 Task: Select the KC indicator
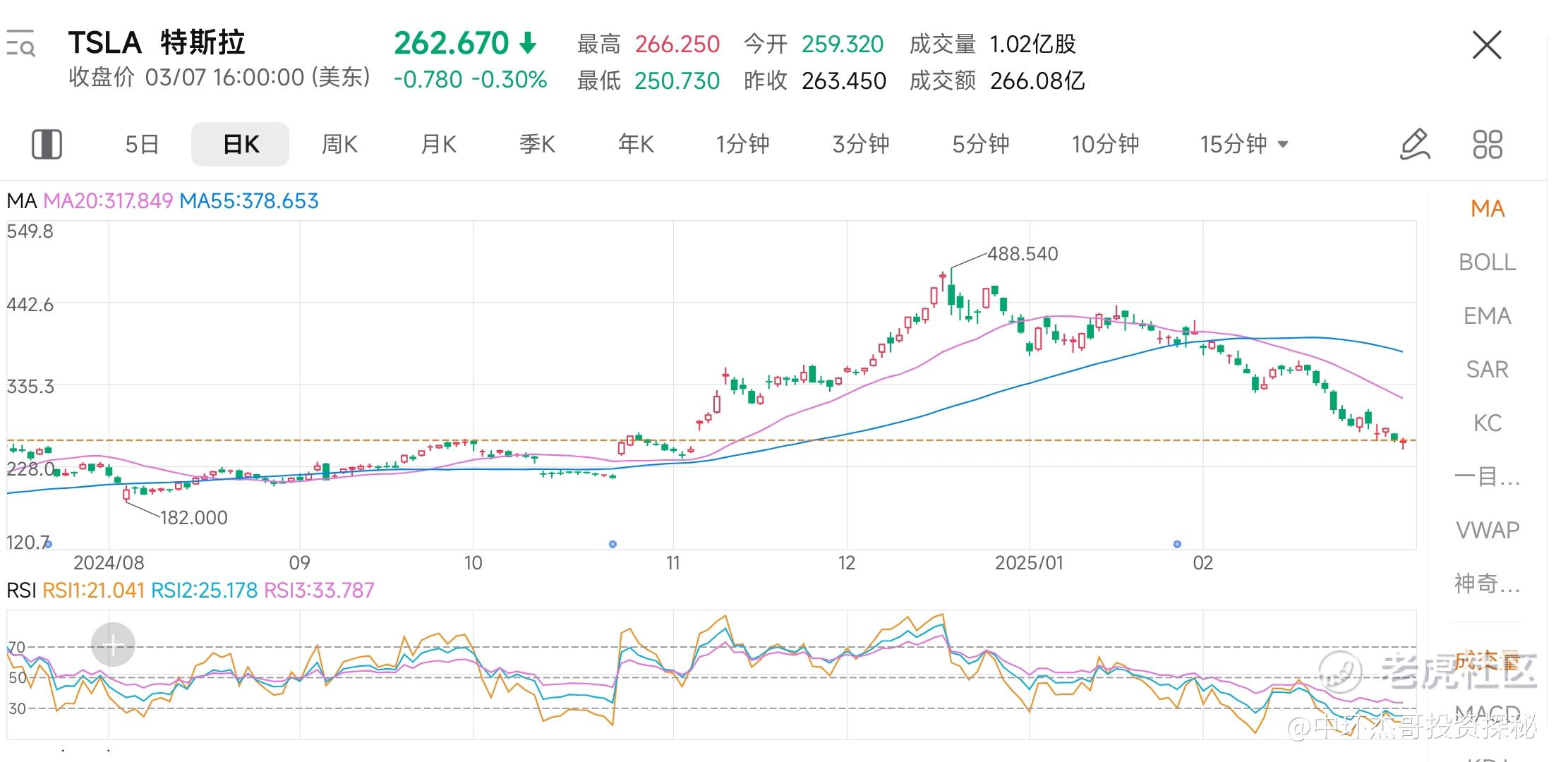tap(1488, 423)
